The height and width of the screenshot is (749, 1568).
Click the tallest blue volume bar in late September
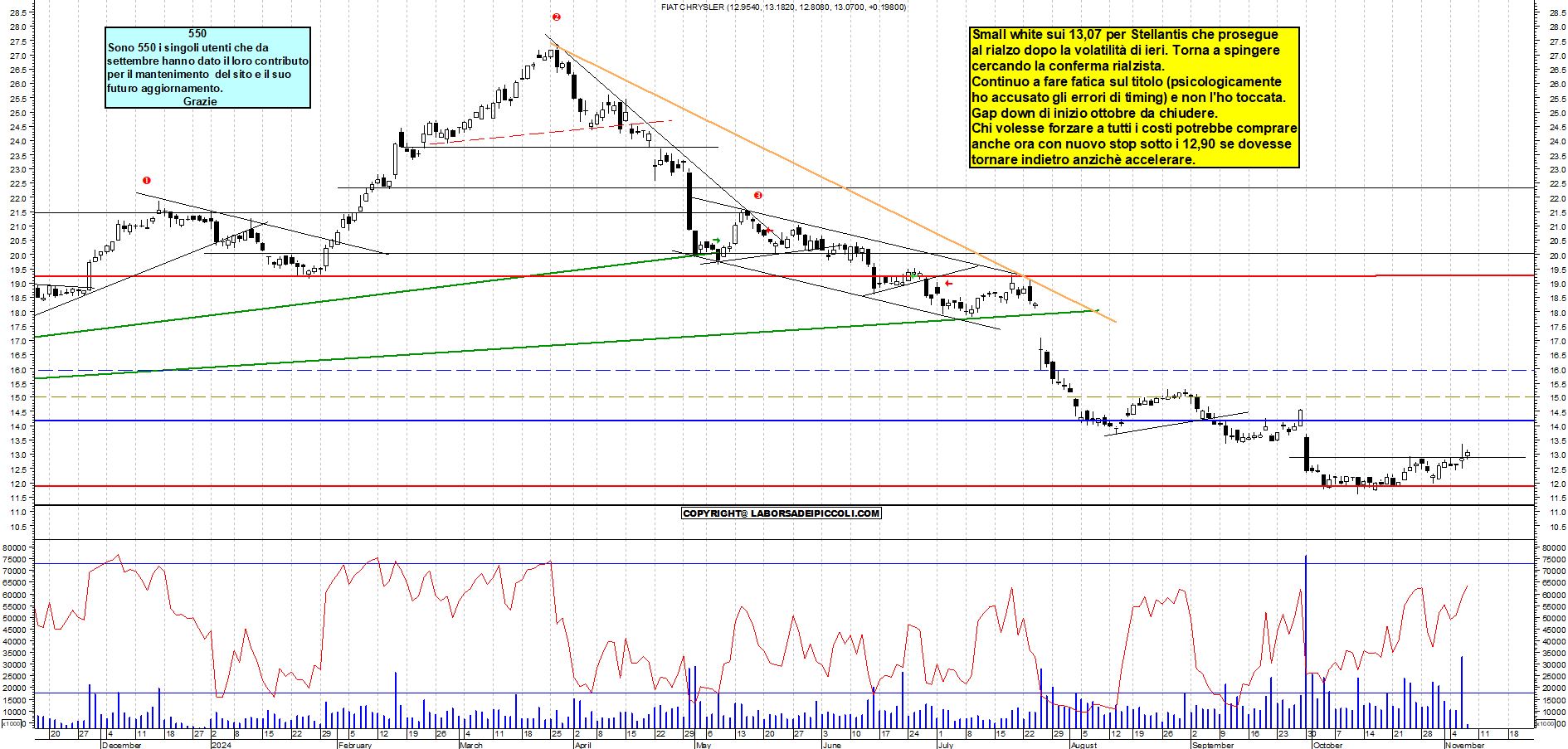pos(1306,641)
